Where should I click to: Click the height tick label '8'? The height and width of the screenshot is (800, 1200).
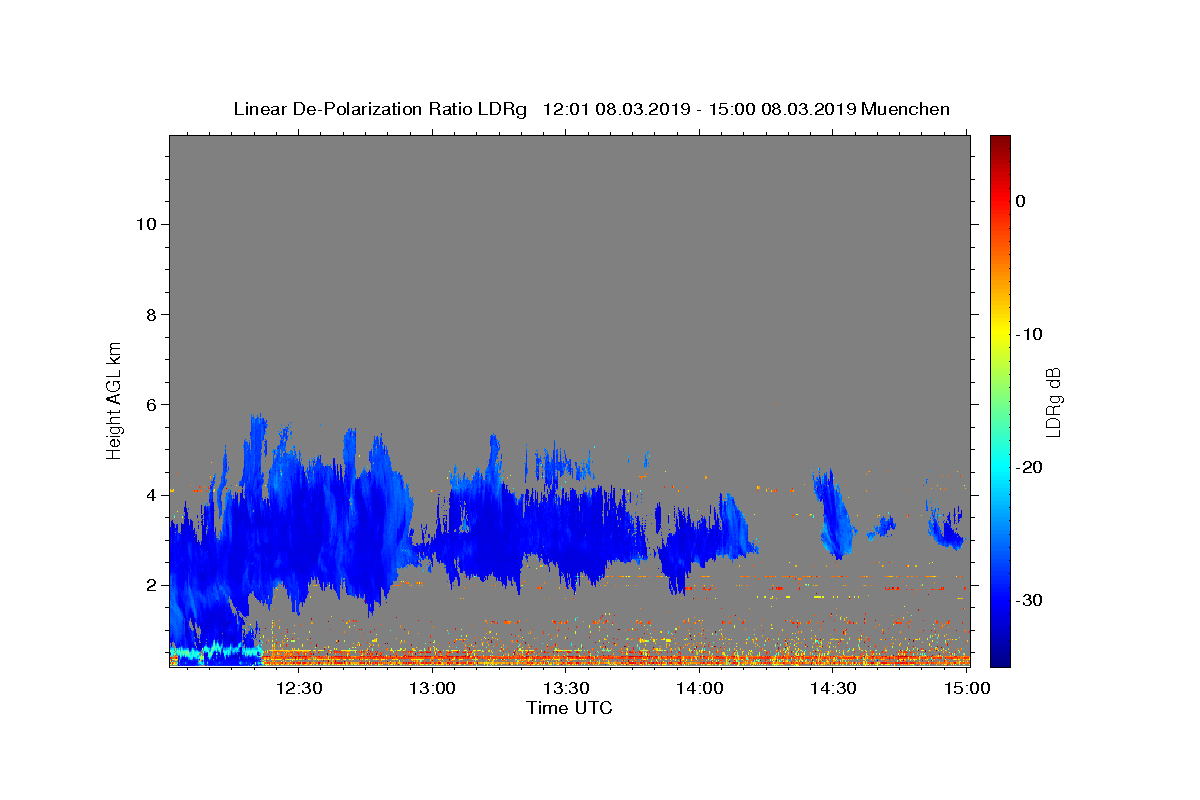pyautogui.click(x=150, y=314)
